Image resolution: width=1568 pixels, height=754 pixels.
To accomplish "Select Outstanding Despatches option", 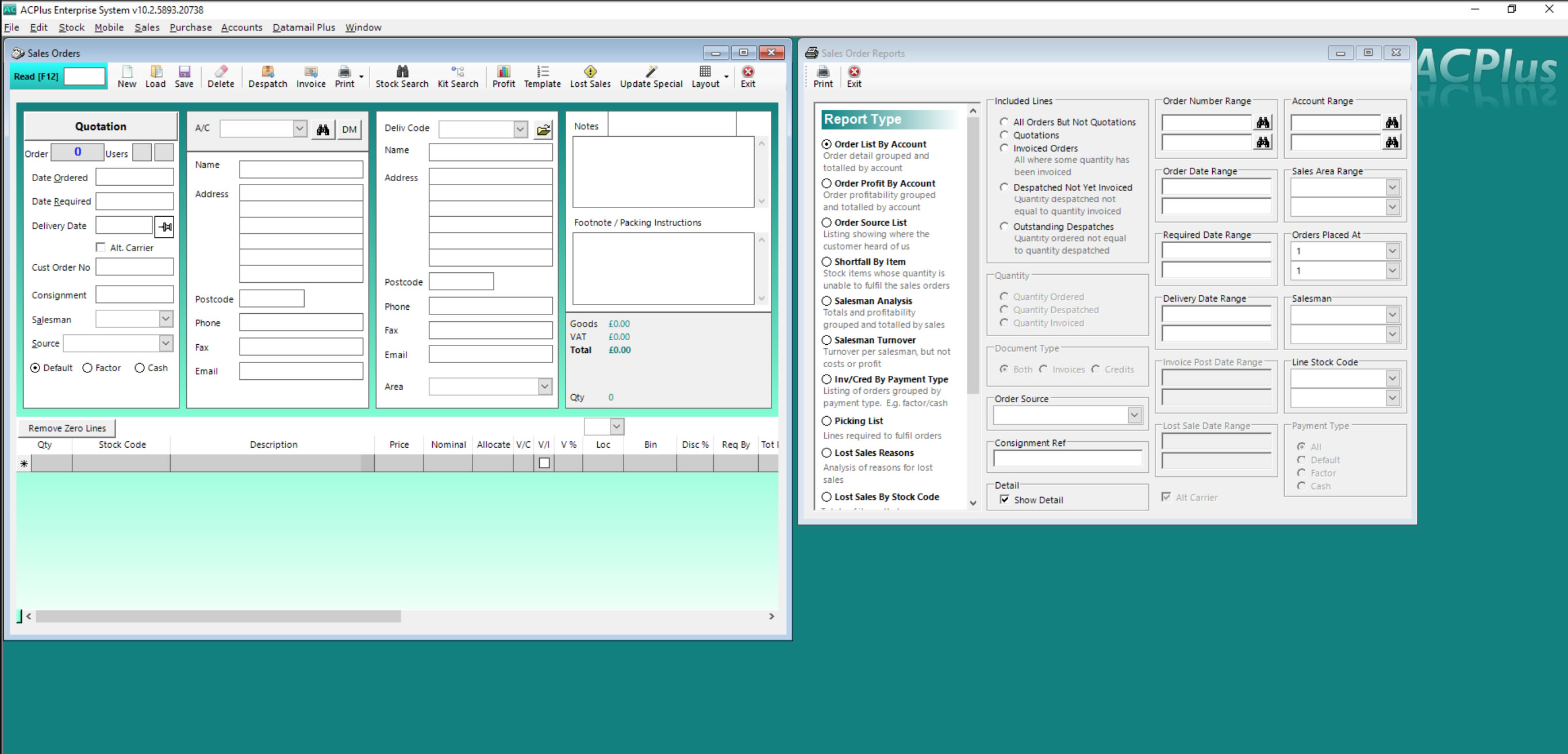I will (x=1004, y=226).
